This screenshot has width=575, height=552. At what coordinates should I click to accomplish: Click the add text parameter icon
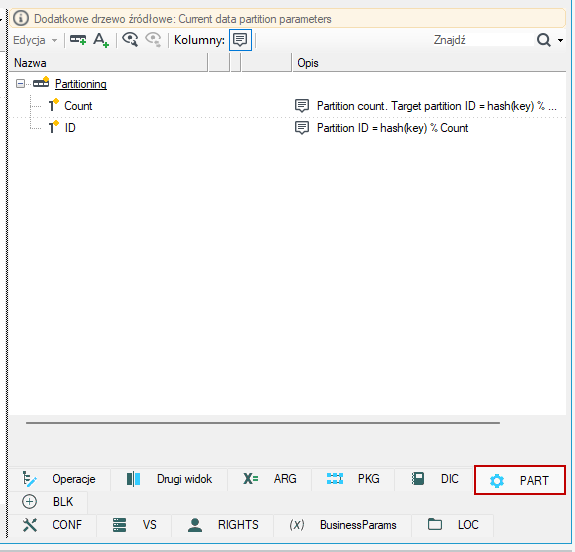[x=101, y=40]
